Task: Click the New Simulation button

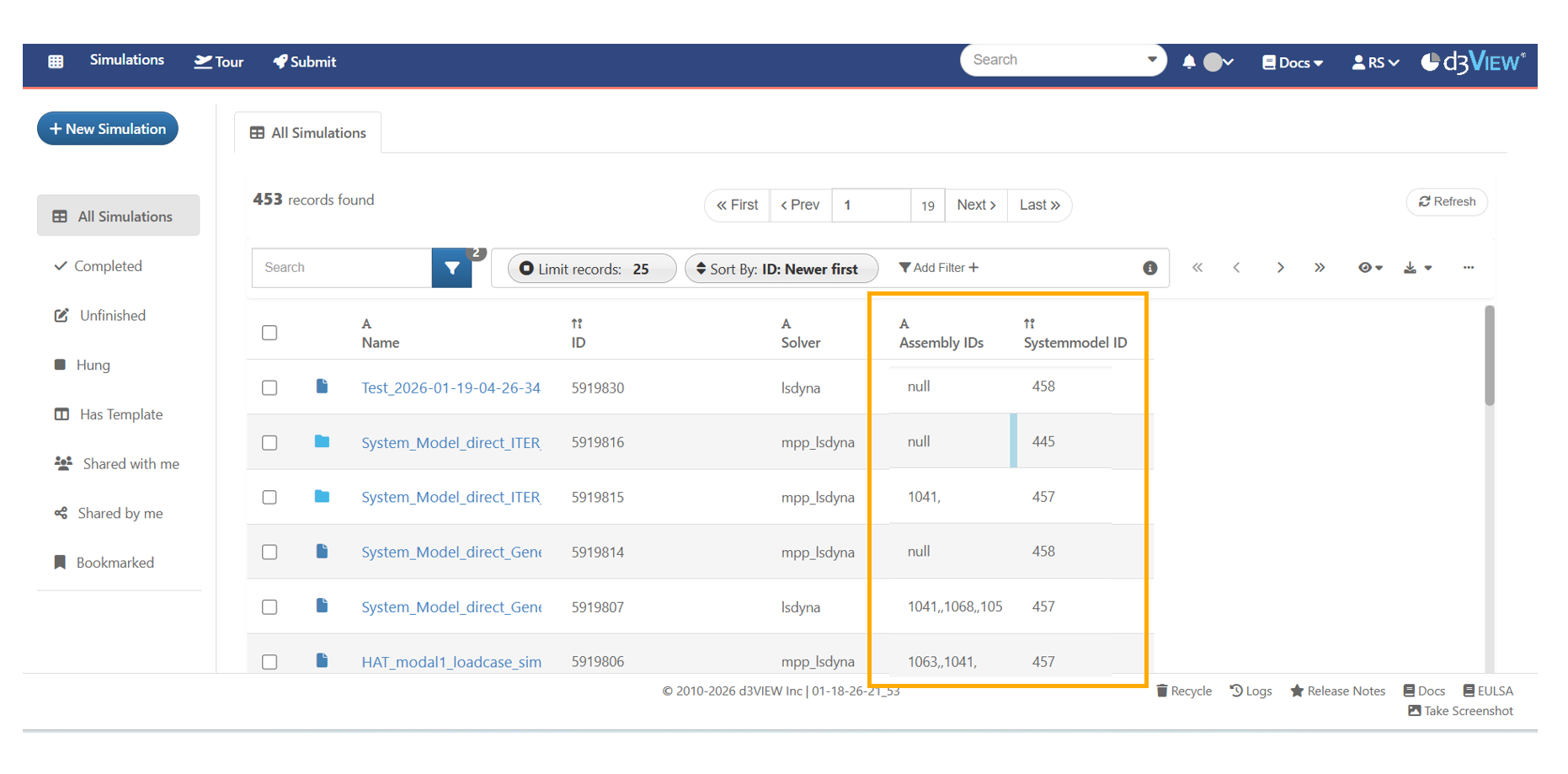Action: [x=108, y=129]
